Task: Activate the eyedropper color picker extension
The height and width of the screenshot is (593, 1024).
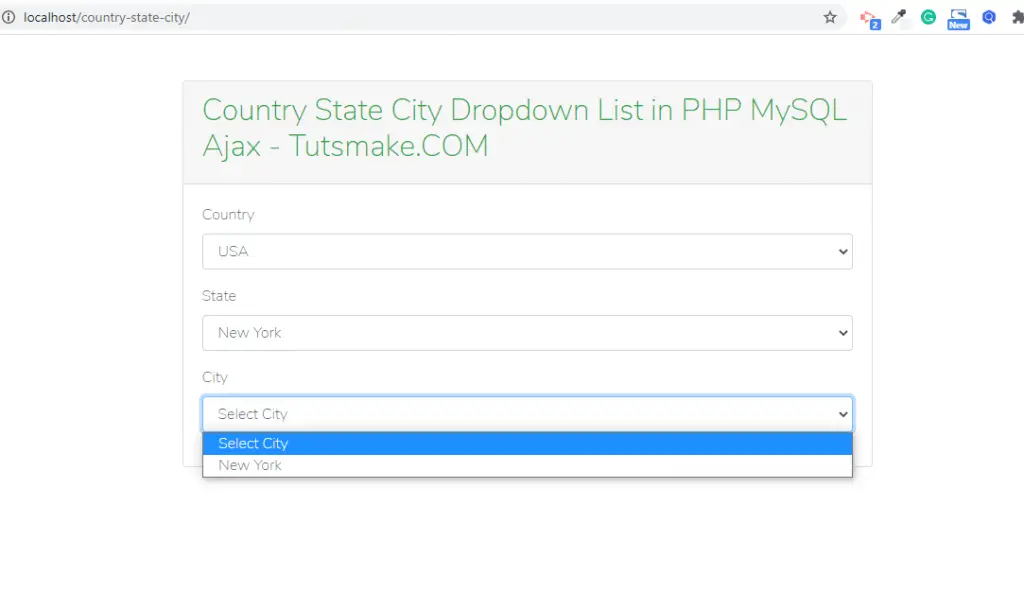Action: point(899,17)
